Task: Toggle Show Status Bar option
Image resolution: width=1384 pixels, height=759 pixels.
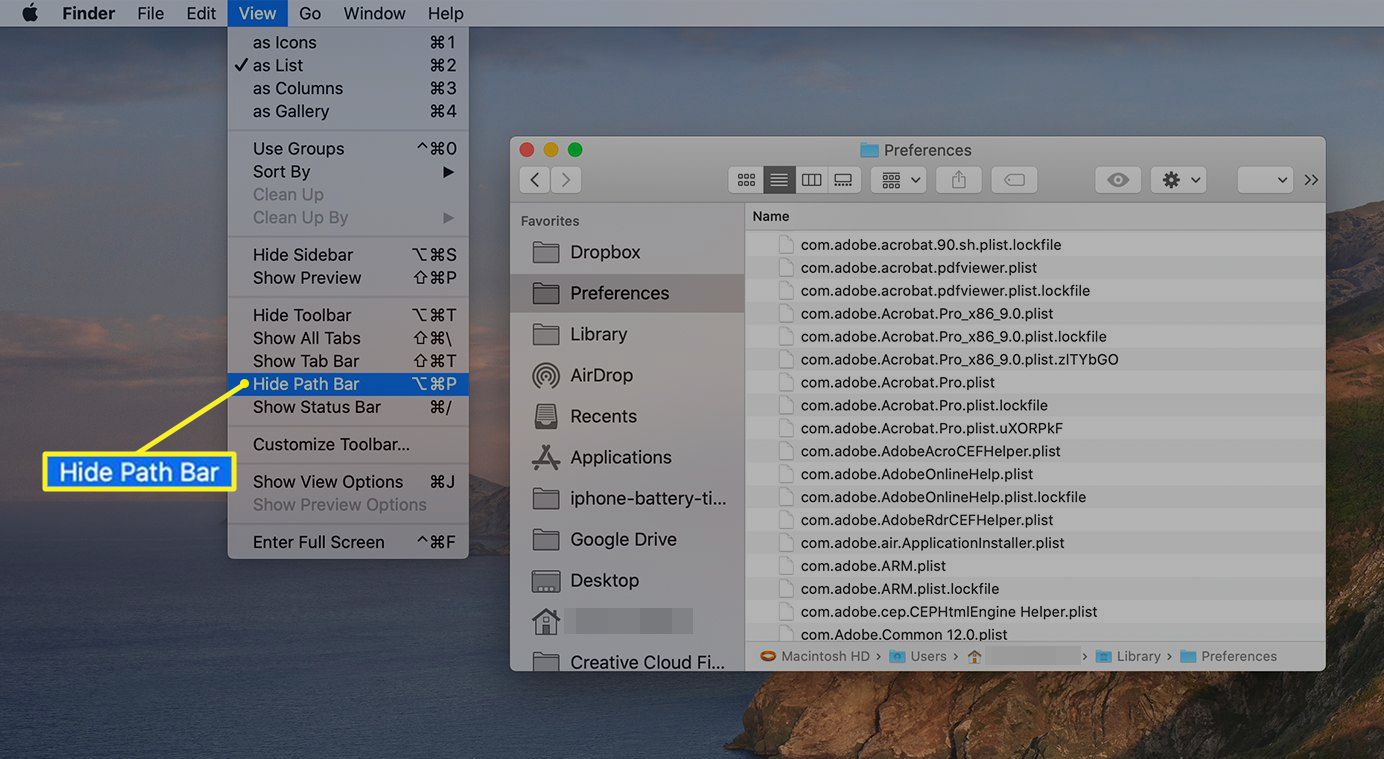Action: [x=316, y=407]
